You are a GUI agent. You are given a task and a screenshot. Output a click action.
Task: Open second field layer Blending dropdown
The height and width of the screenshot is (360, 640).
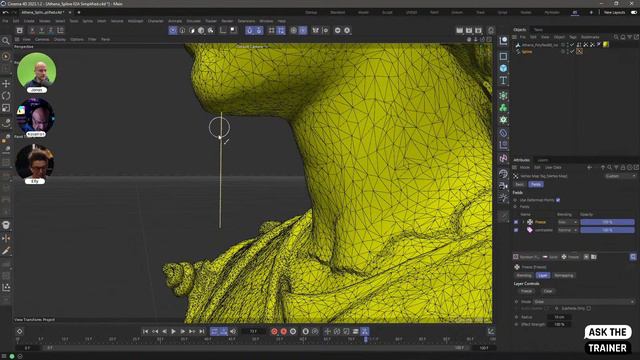click(x=567, y=230)
